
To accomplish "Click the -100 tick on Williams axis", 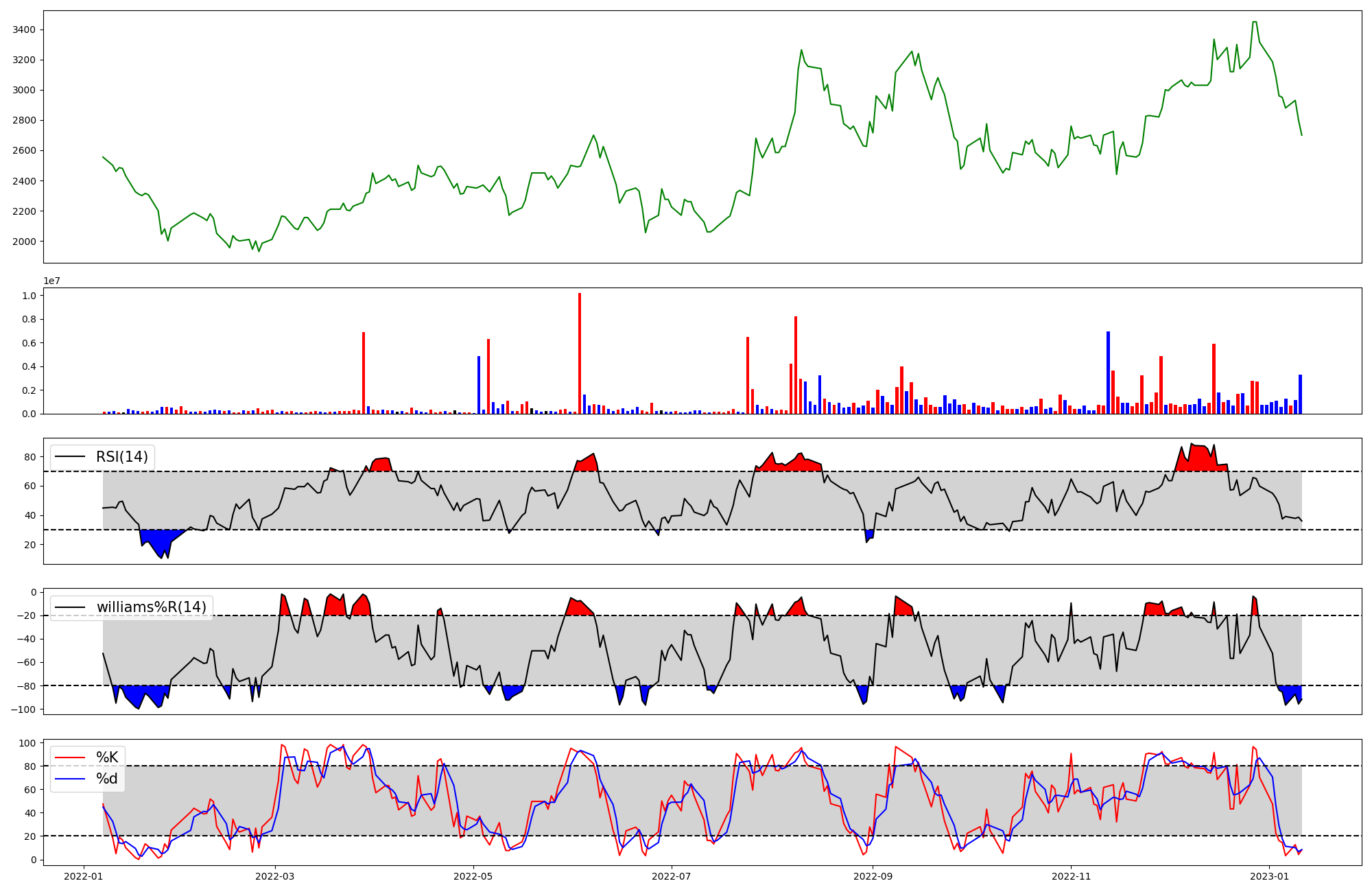I will click(23, 709).
